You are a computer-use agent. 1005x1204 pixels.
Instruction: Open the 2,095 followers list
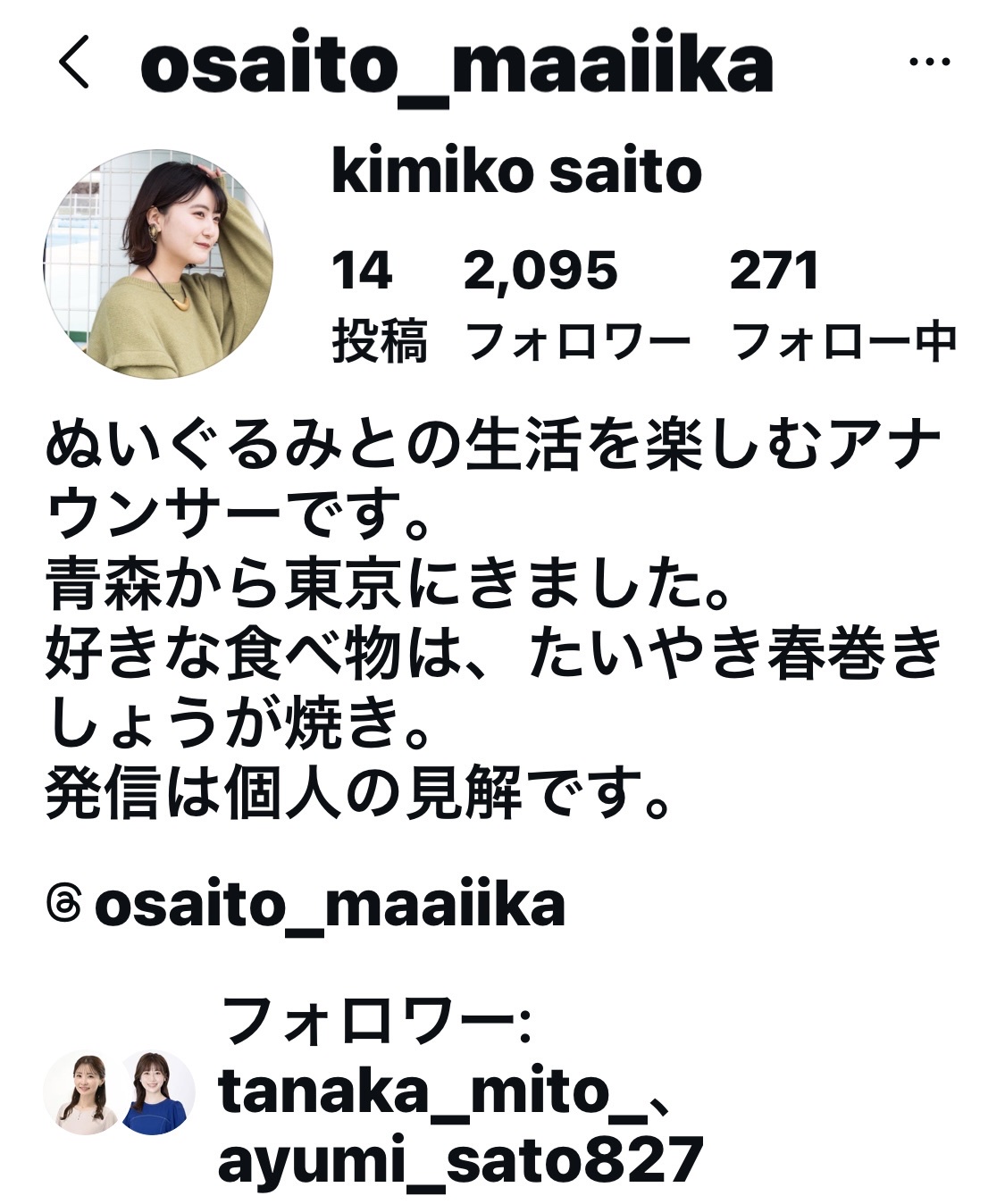(540, 271)
